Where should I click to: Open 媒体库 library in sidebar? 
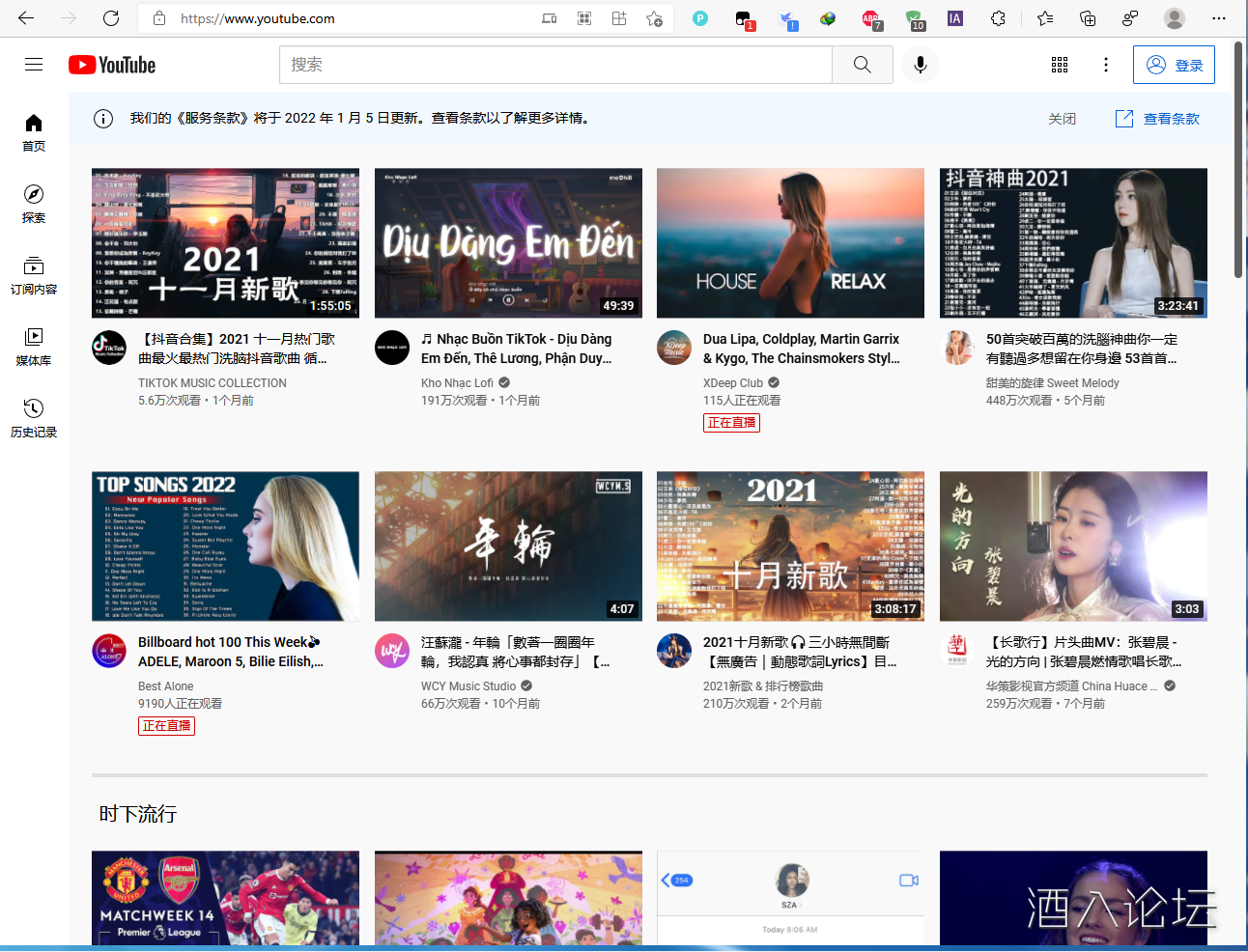(34, 347)
